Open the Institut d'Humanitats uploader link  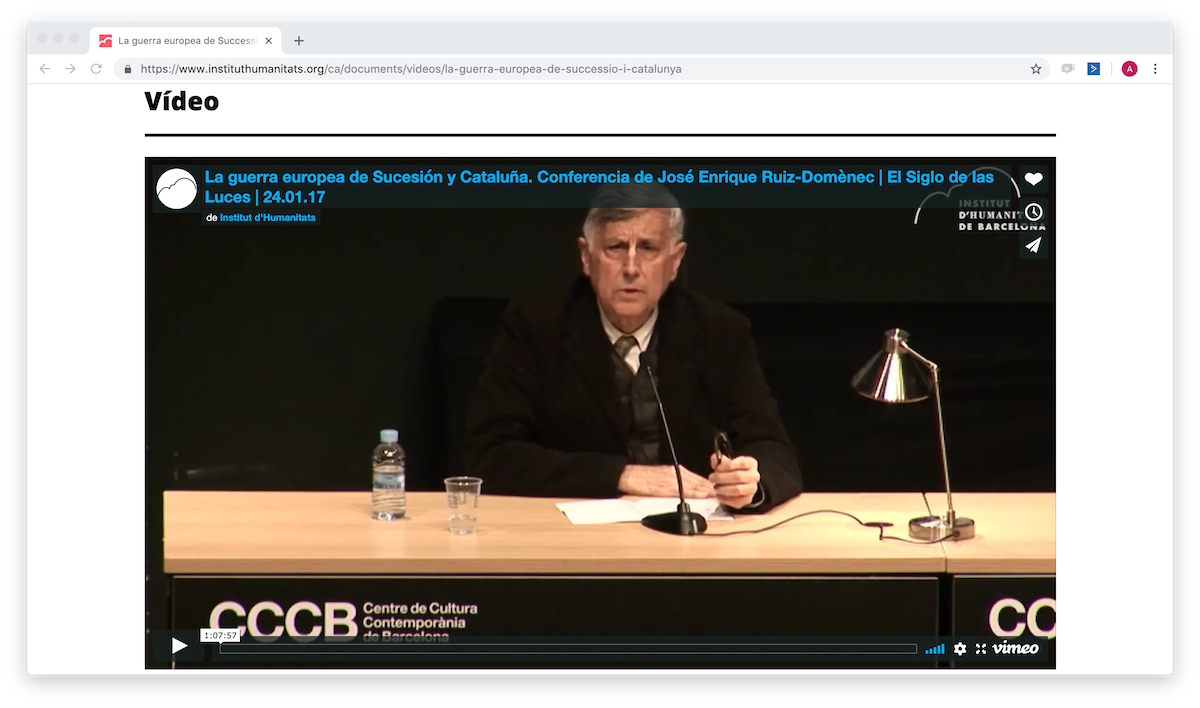point(269,217)
